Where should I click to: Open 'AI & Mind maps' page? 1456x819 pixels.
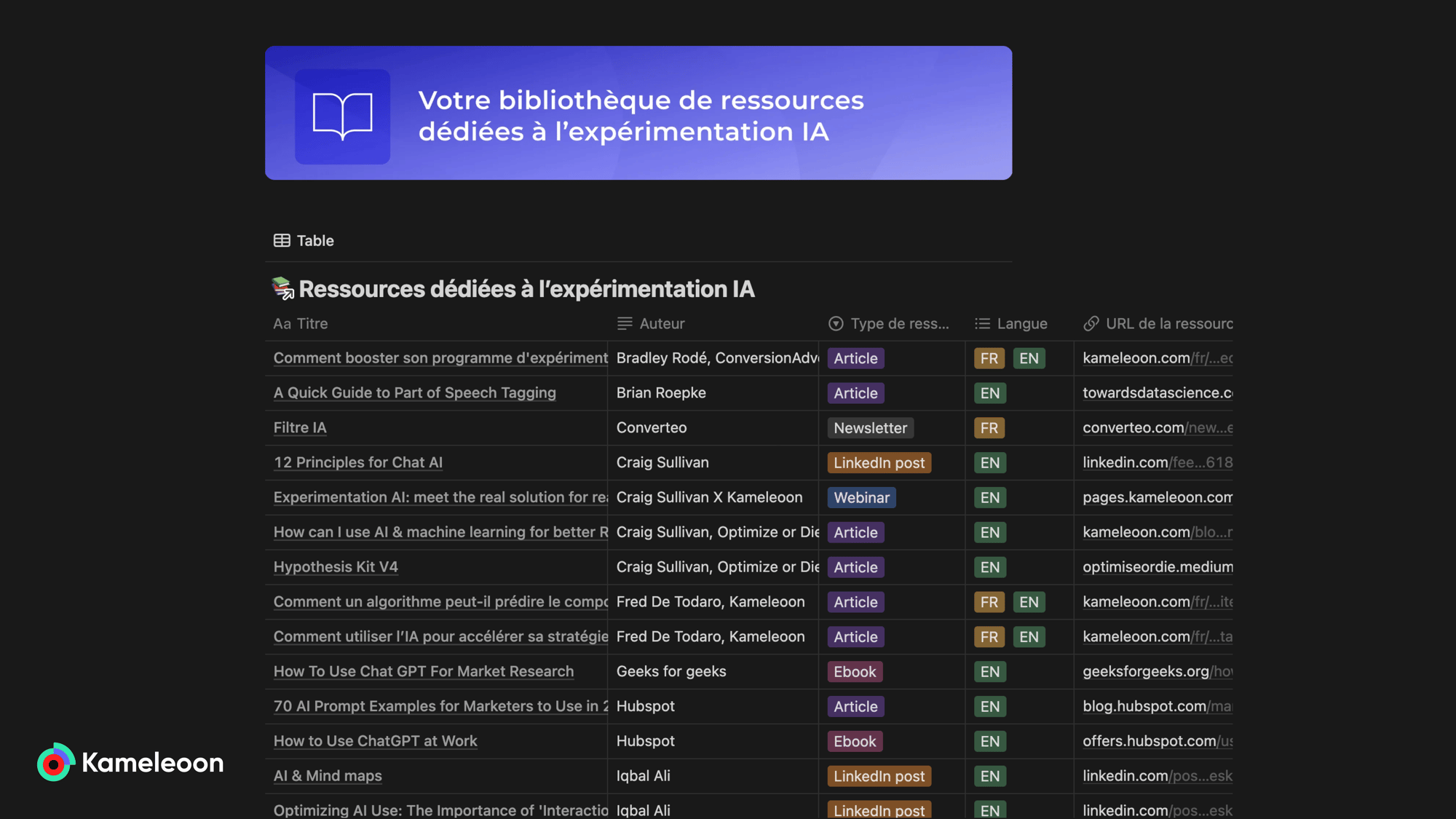[x=328, y=775]
